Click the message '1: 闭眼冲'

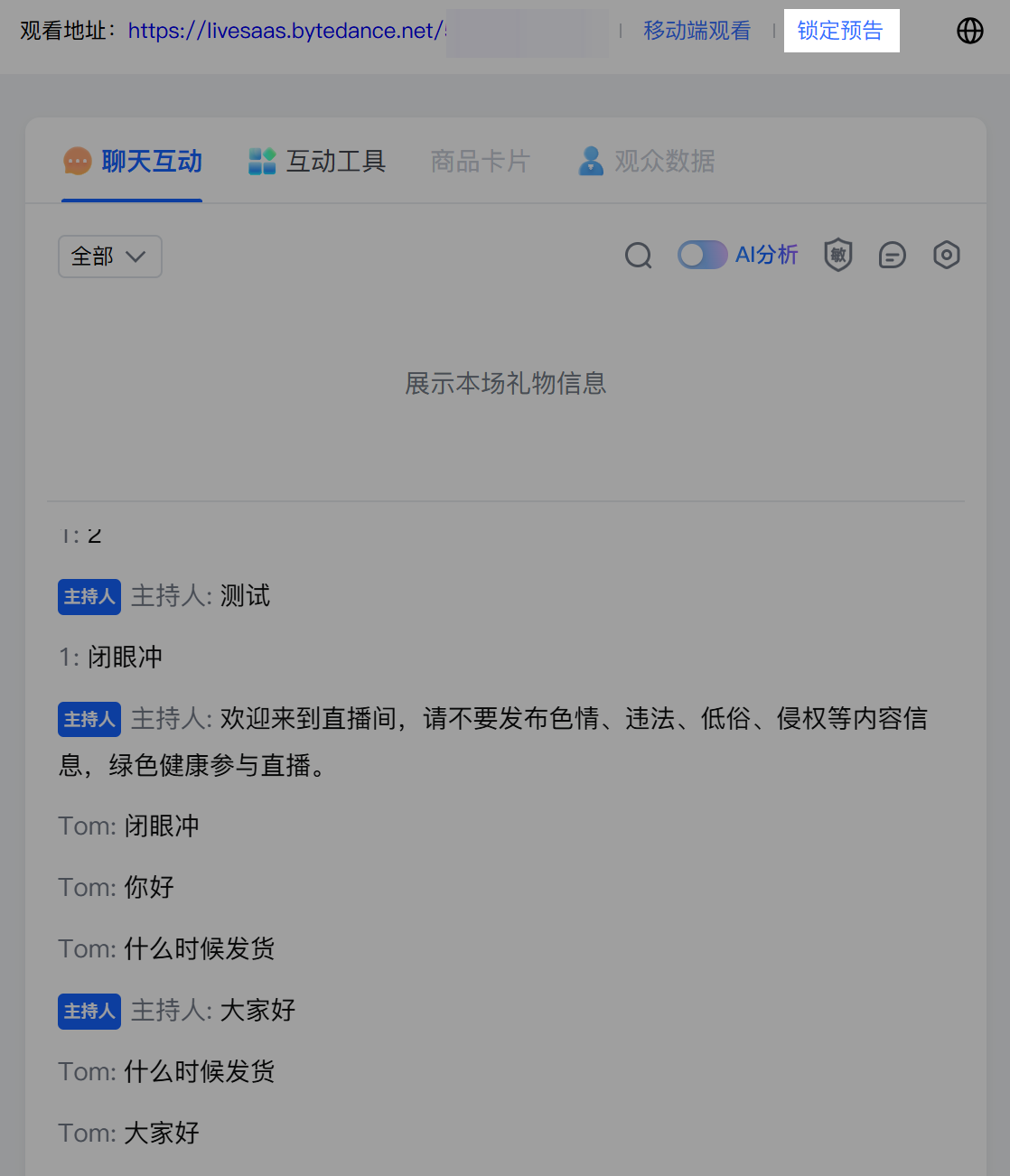click(111, 658)
